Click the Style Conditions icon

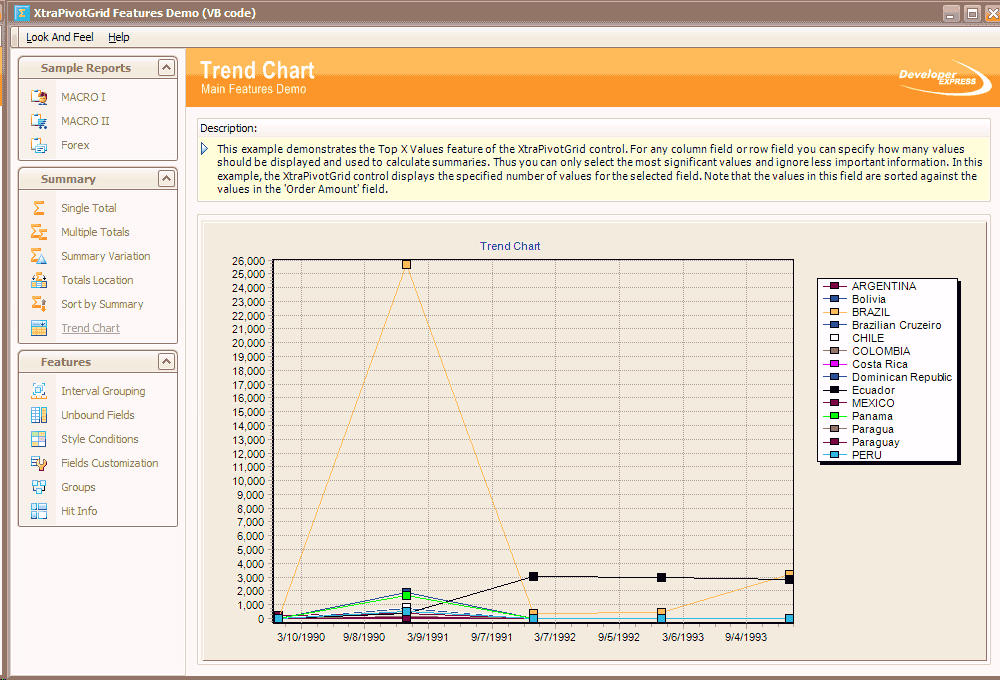(x=39, y=439)
